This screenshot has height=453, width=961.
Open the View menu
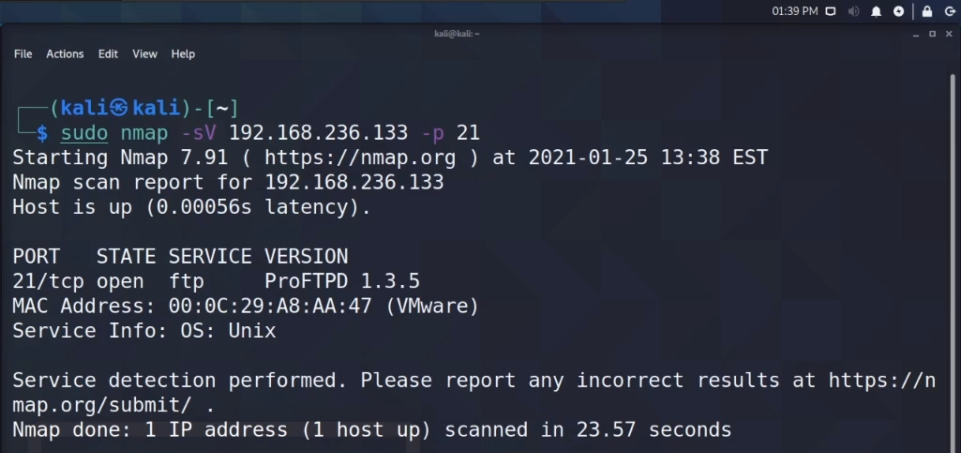click(145, 54)
